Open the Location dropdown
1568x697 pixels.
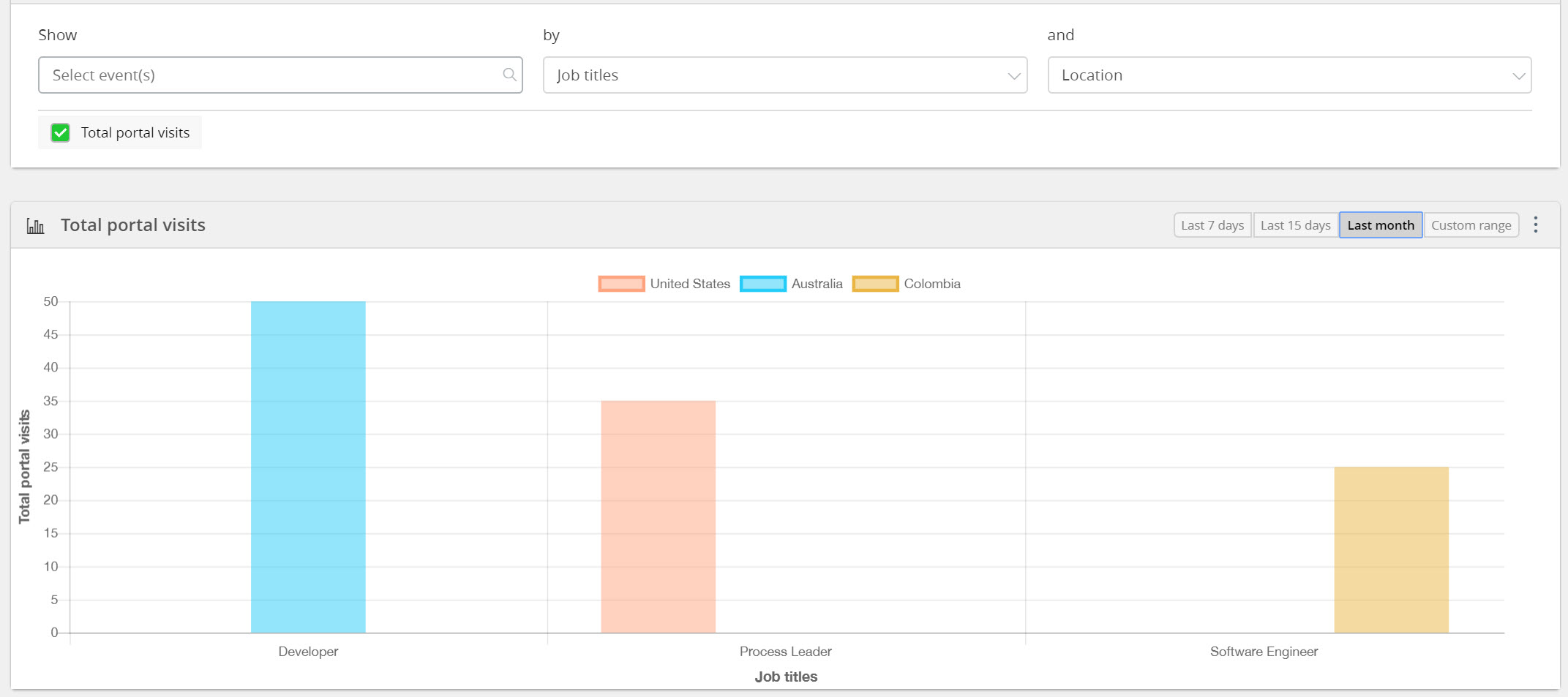coord(1289,75)
